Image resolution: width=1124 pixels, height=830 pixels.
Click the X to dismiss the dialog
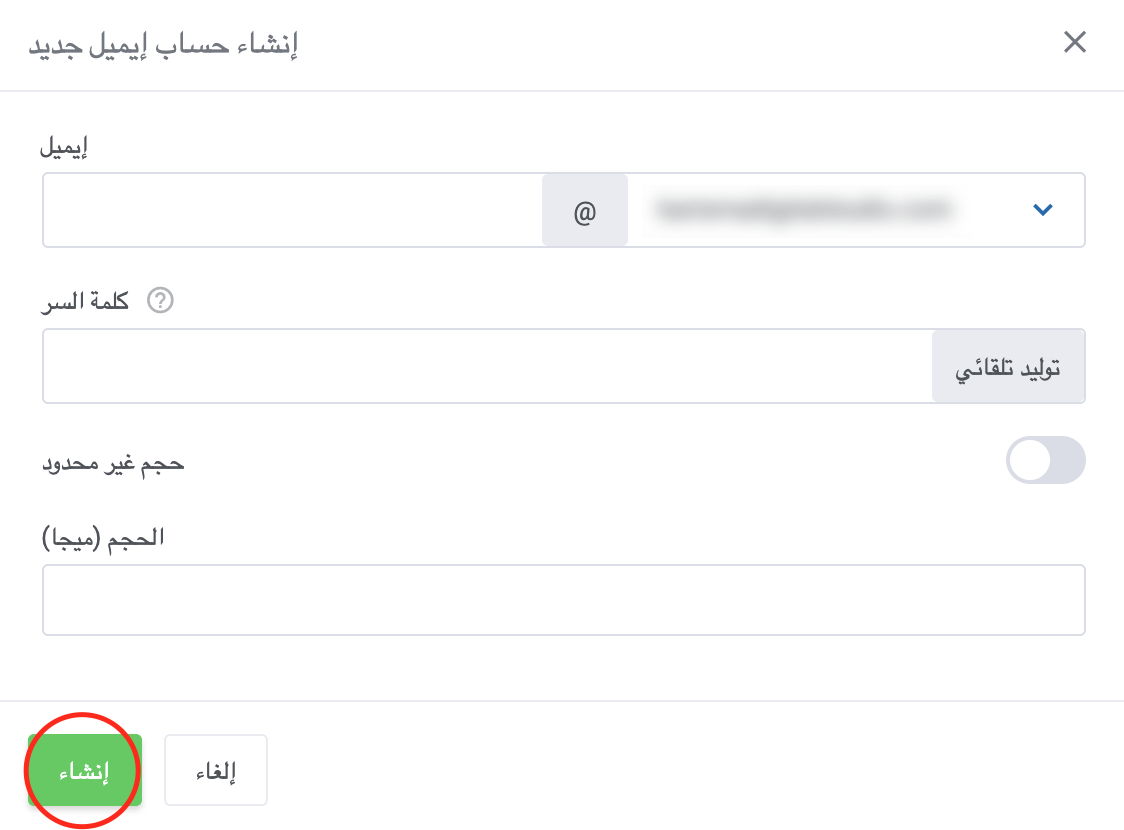pyautogui.click(x=1075, y=42)
